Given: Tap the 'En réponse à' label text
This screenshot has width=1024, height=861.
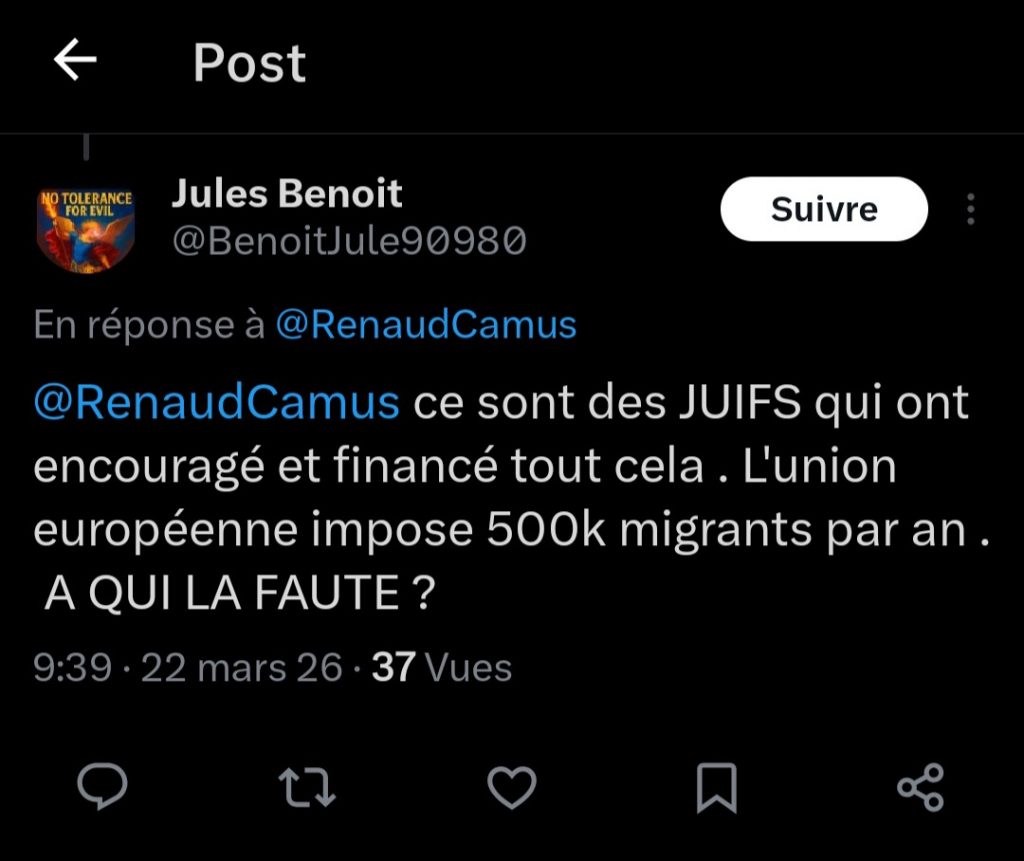Looking at the screenshot, I should click(149, 325).
